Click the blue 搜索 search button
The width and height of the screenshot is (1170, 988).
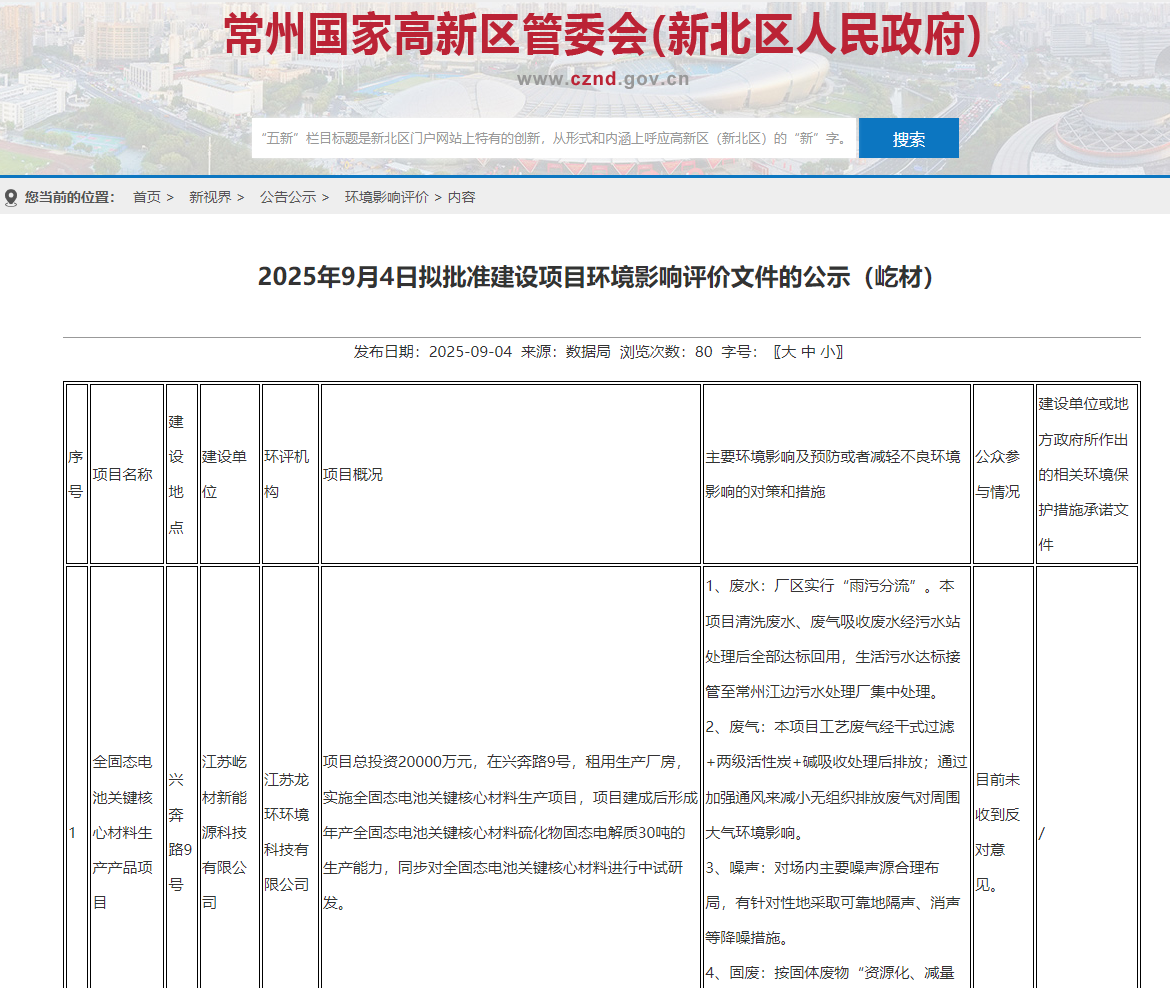[908, 138]
